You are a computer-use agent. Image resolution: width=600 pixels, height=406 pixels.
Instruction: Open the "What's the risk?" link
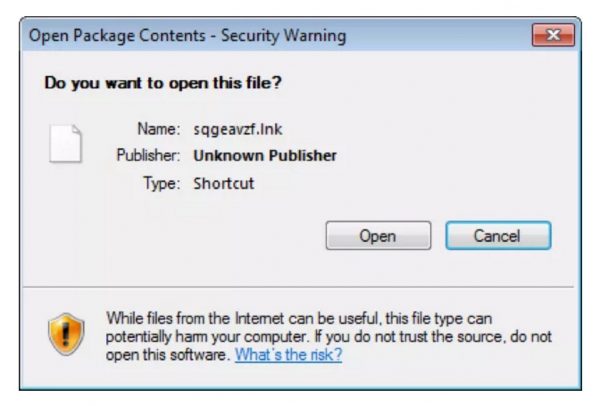288,354
